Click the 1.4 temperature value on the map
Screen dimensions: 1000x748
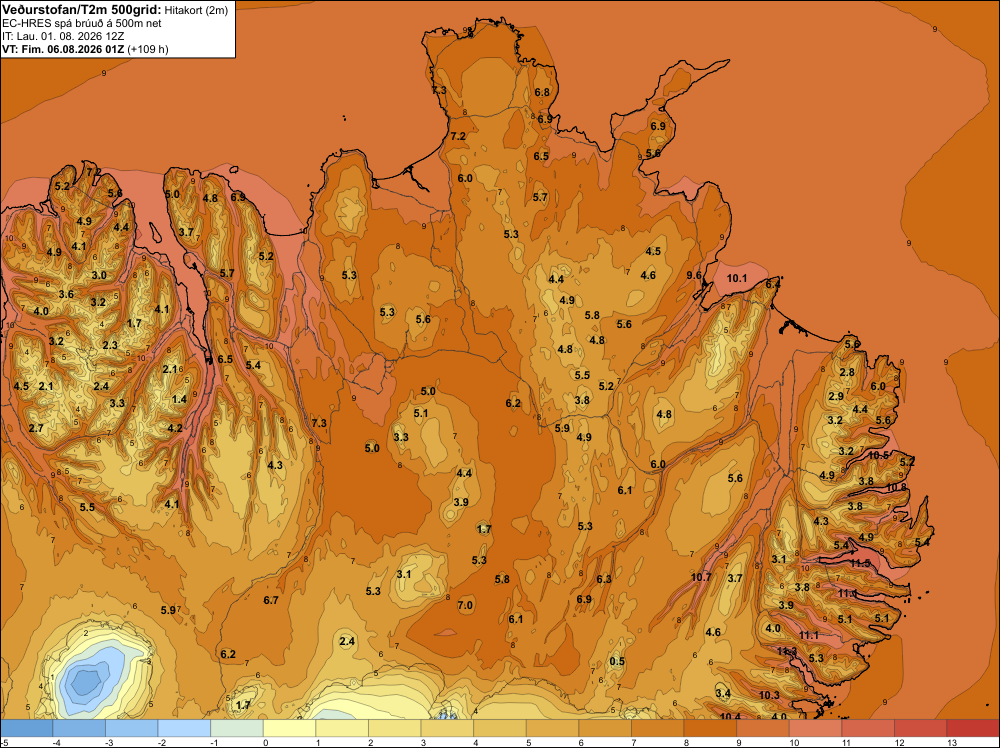tap(179, 399)
